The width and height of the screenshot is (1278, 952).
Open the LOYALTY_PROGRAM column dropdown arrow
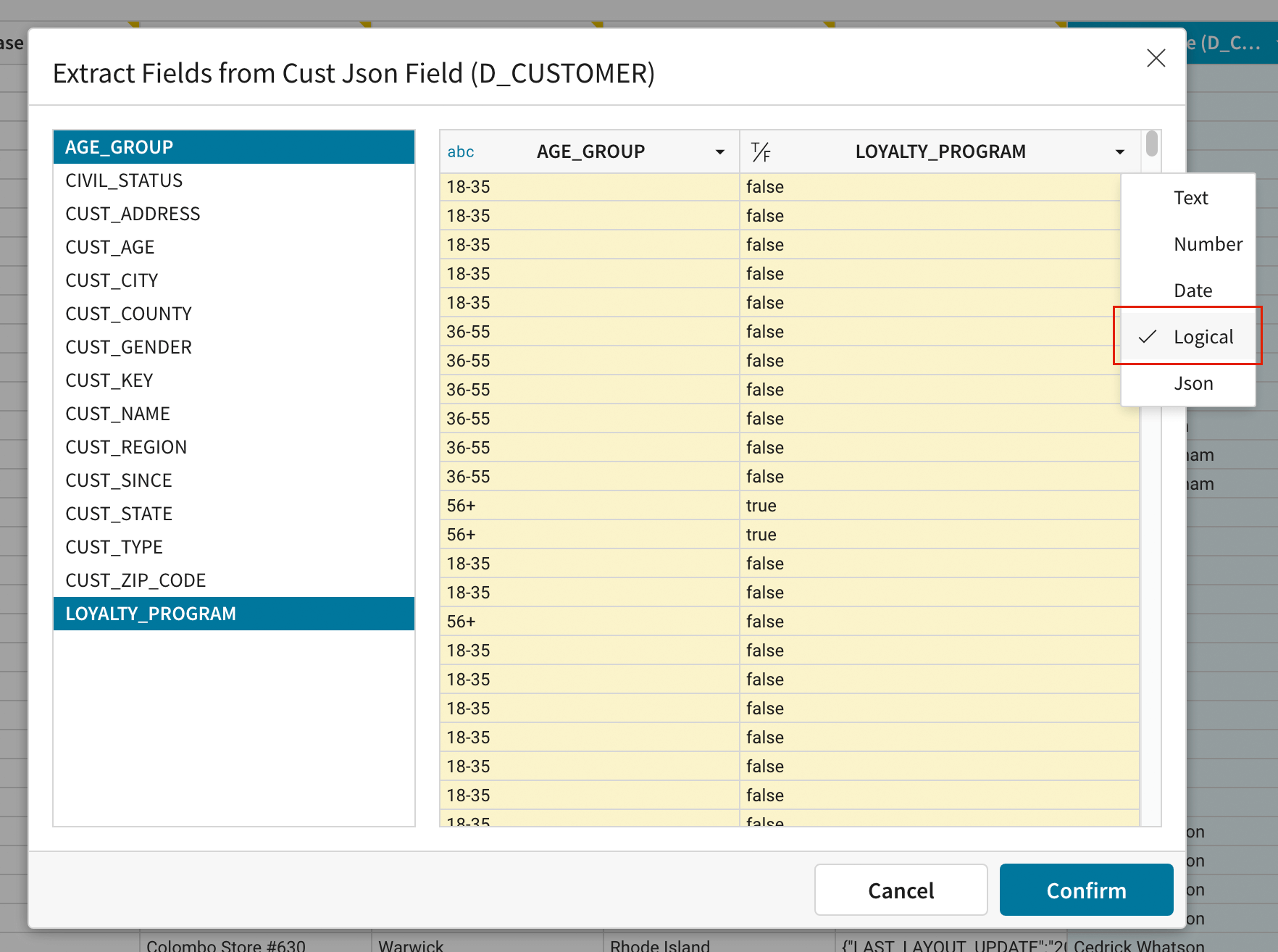(1120, 152)
